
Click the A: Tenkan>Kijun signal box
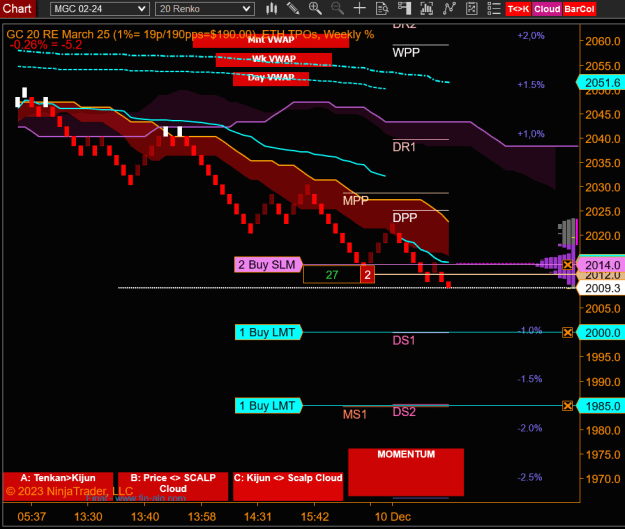tap(58, 486)
